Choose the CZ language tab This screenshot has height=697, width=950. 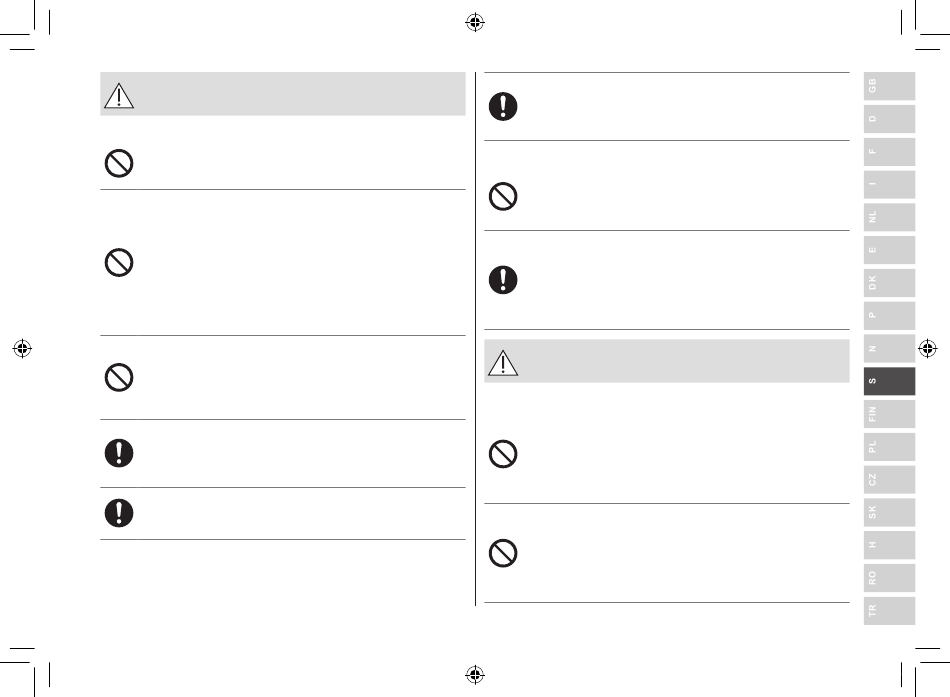coord(889,479)
